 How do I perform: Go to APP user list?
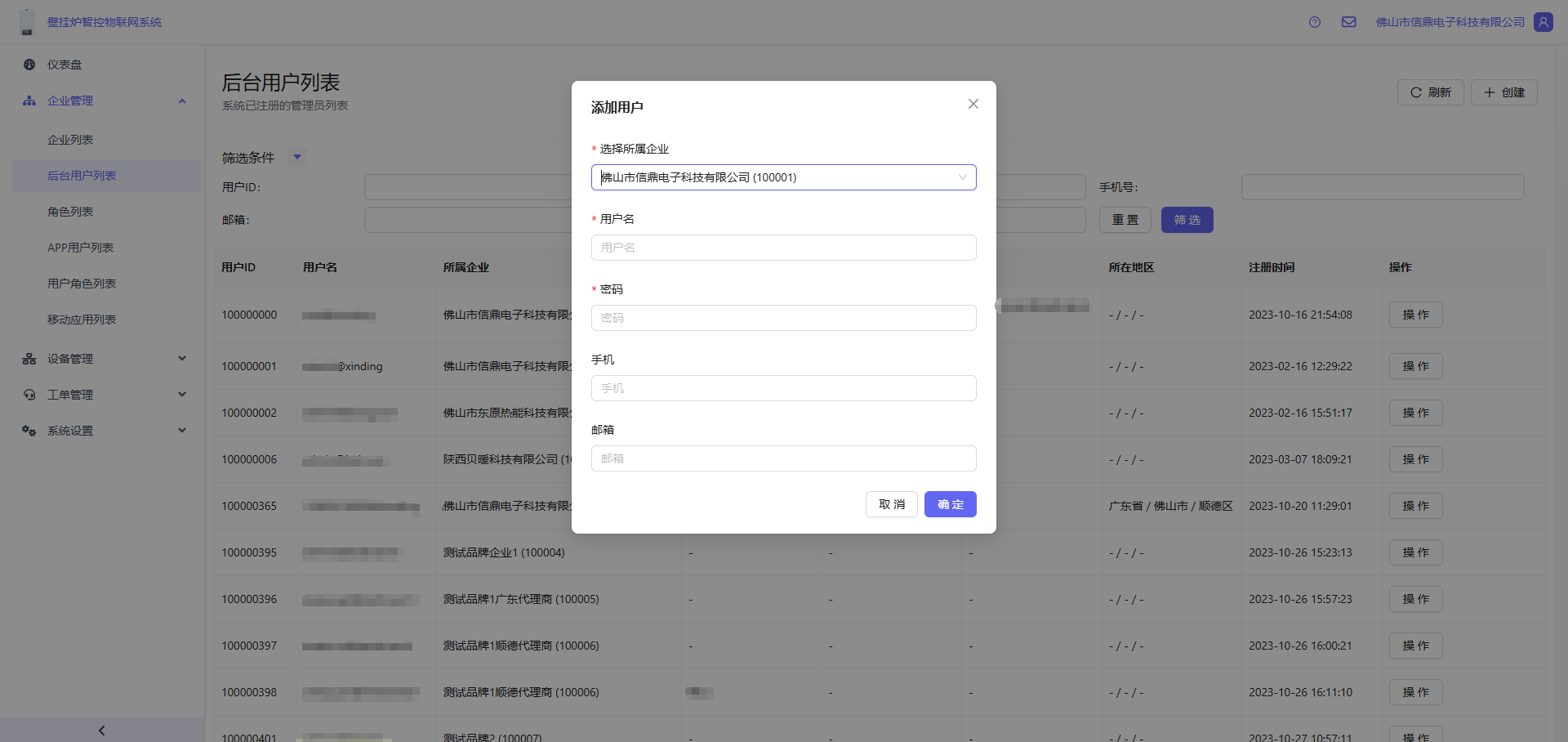(80, 248)
